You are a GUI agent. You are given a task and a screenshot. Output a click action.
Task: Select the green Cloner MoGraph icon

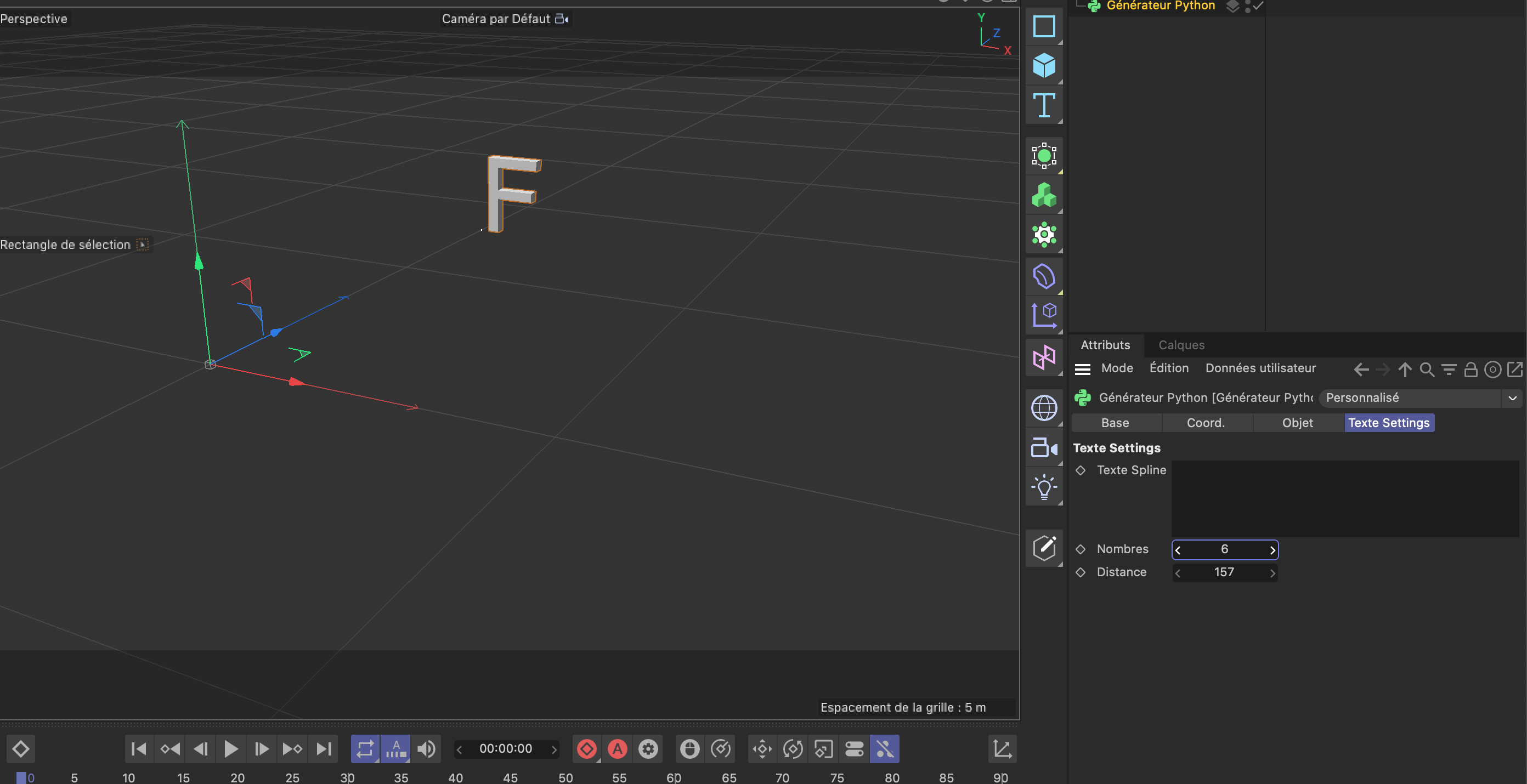click(x=1043, y=196)
